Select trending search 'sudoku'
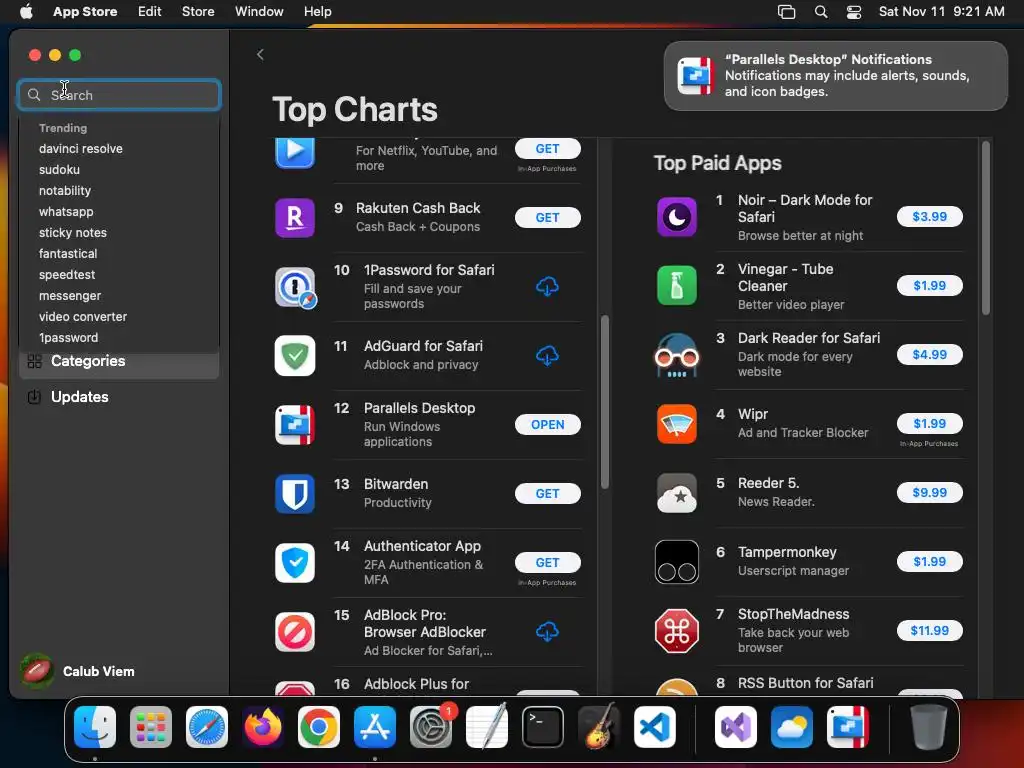This screenshot has height=768, width=1024. tap(59, 170)
